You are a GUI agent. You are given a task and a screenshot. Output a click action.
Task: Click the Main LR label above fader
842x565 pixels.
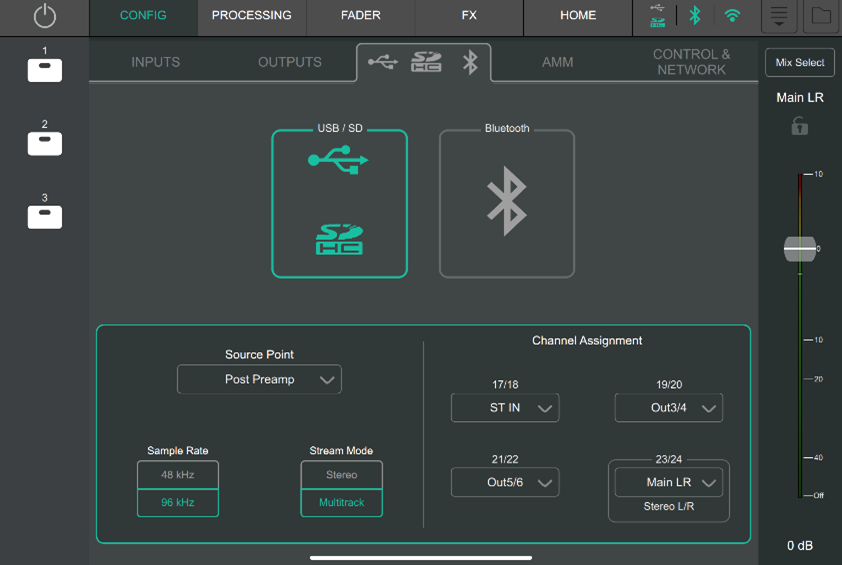(800, 98)
